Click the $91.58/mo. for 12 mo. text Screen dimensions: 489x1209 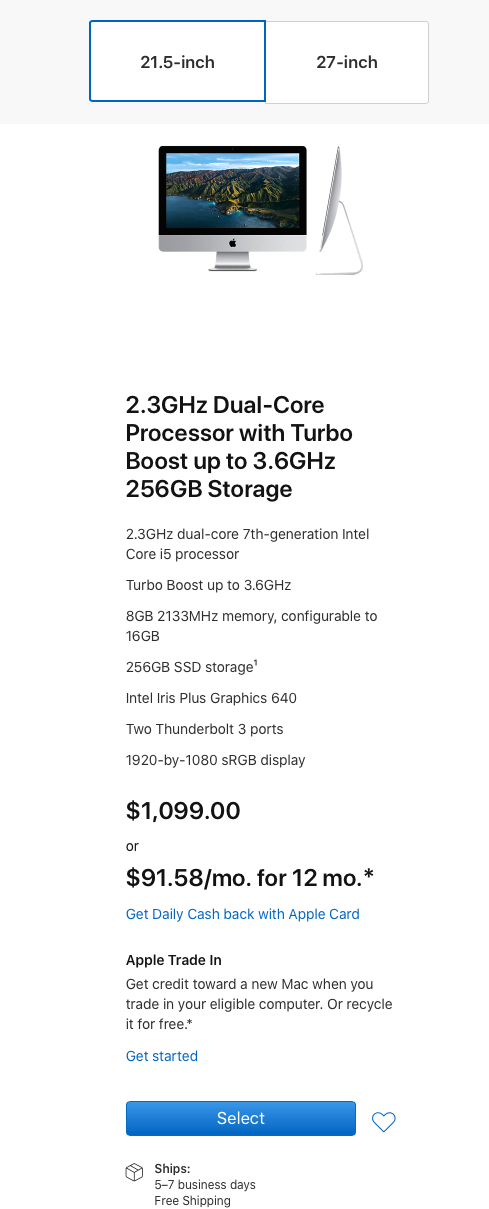coord(250,878)
